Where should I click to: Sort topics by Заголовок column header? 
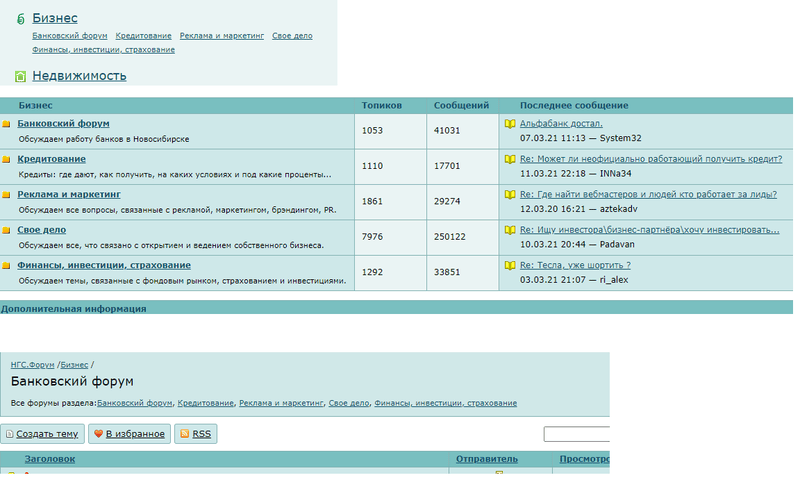(49, 459)
